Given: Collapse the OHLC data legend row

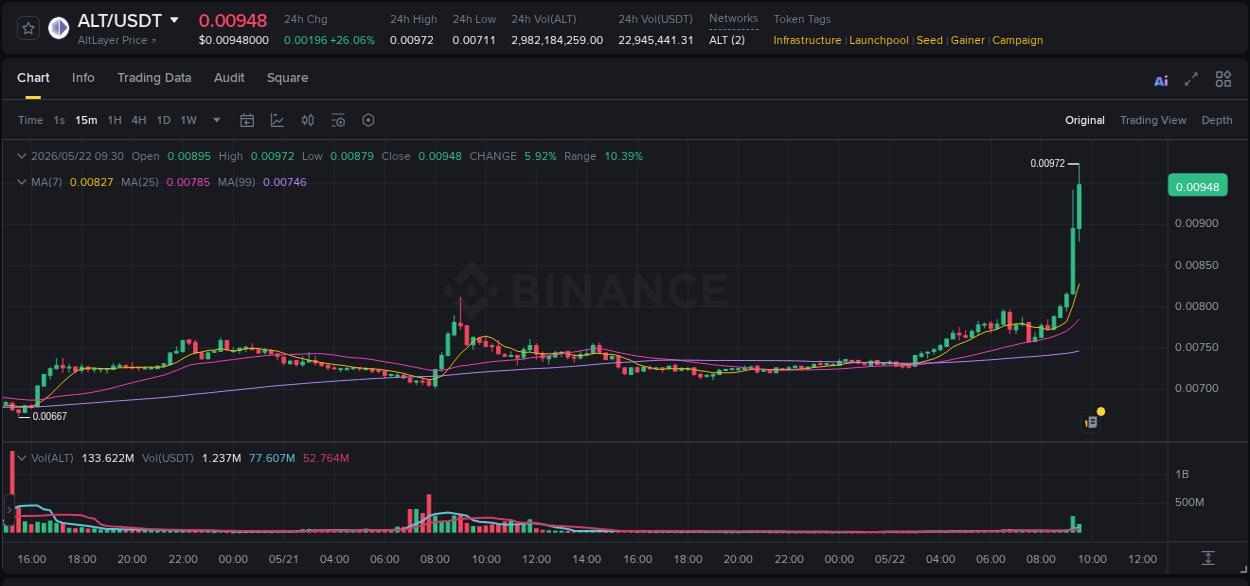Looking at the screenshot, I should 22,156.
